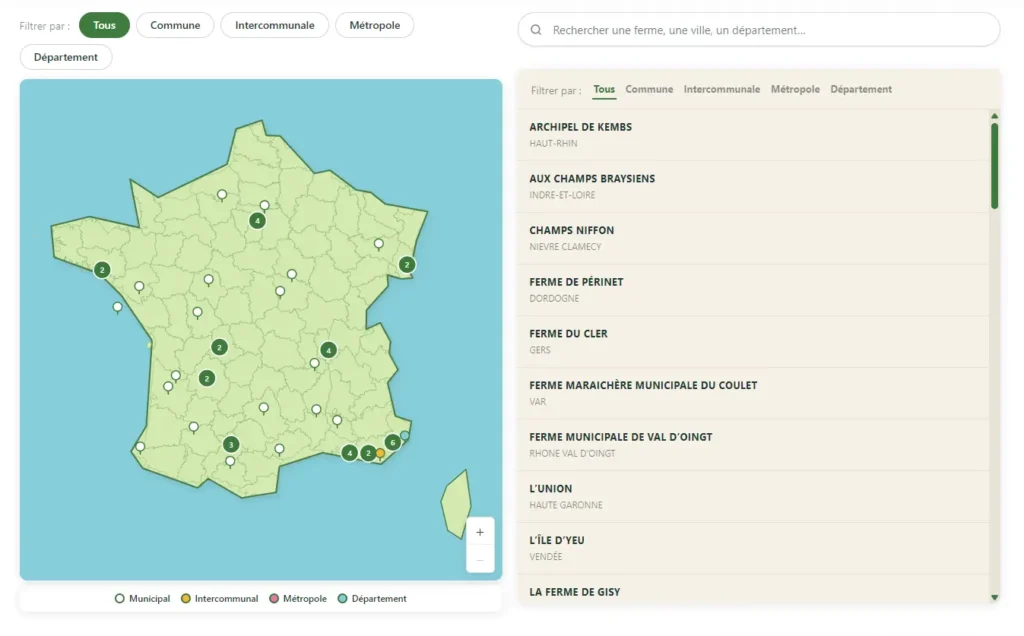This screenshot has height=636, width=1024.
Task: Open L'ÎLE D'YEU list entry
Action: click(754, 548)
